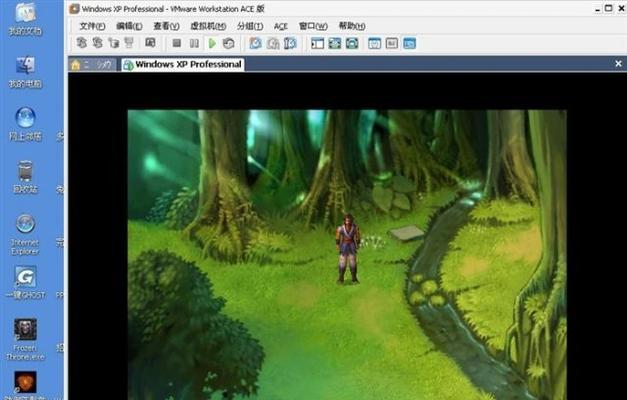Select the Windows XP Professional tab
The width and height of the screenshot is (627, 400).
(x=183, y=64)
